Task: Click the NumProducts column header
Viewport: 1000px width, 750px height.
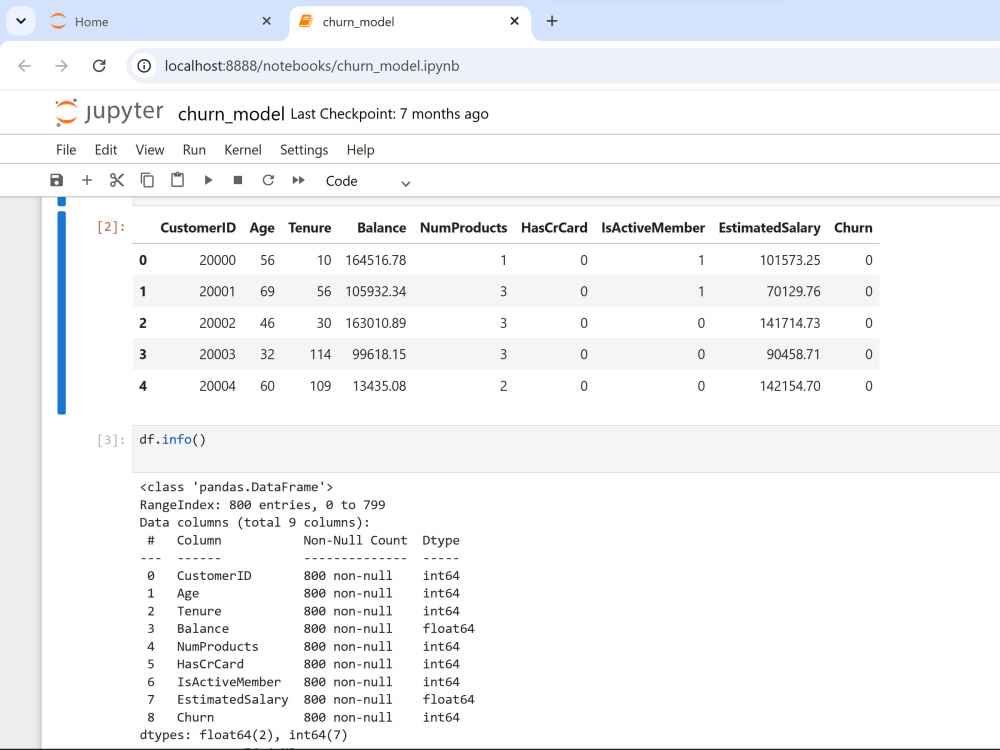Action: (464, 228)
